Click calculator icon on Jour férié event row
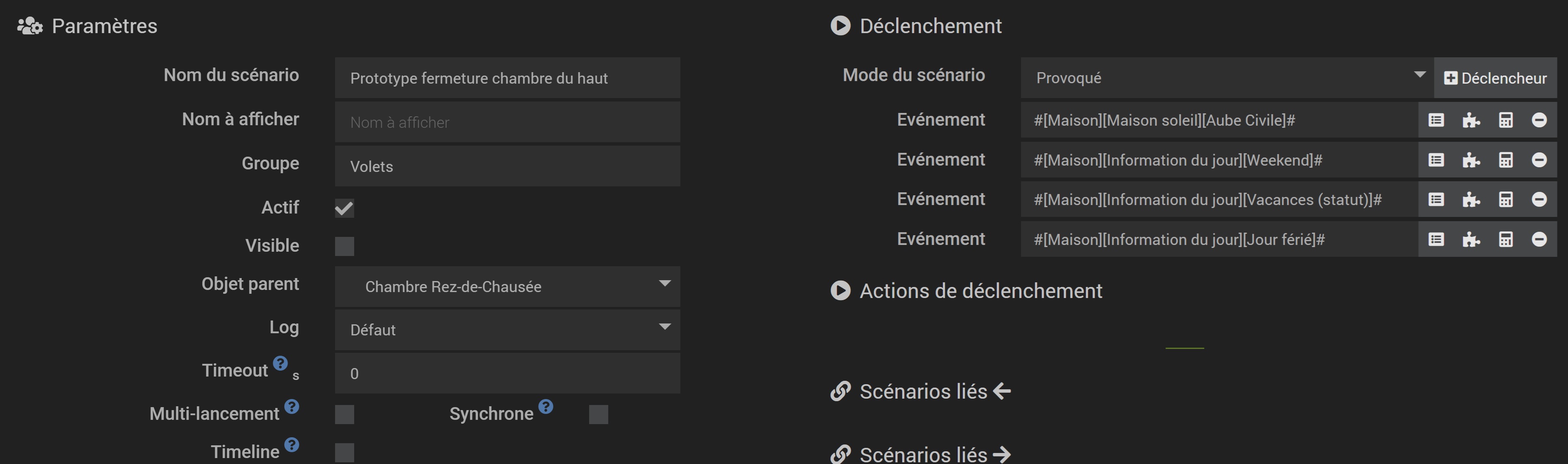1568x464 pixels. (1505, 239)
